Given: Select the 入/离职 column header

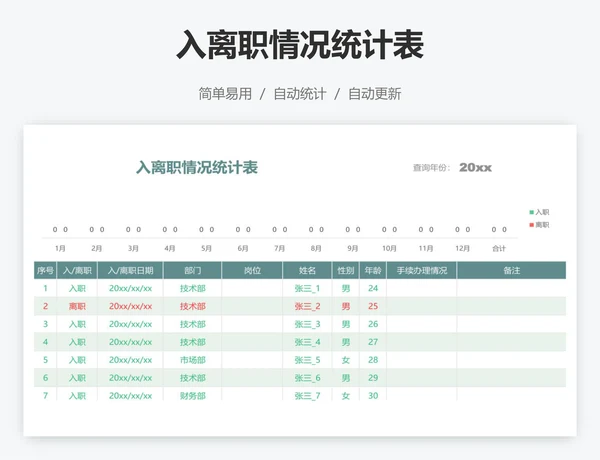Looking at the screenshot, I should click(77, 271).
